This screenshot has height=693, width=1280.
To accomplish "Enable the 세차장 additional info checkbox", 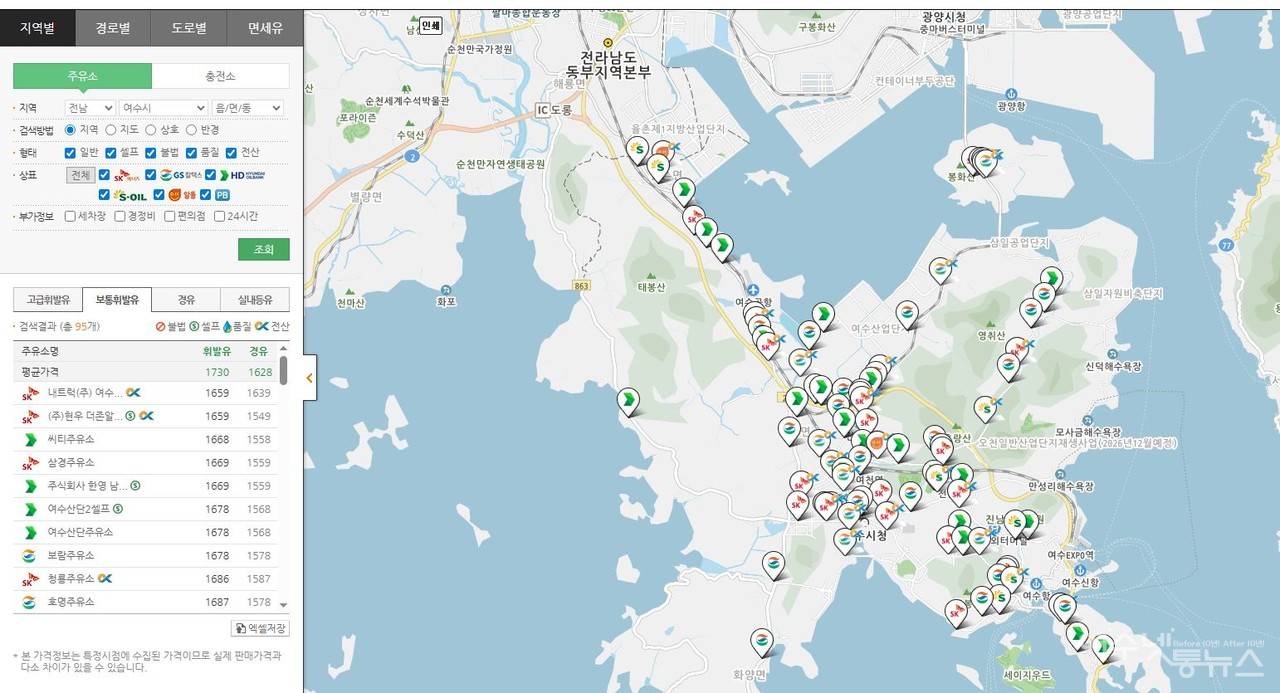I will click(x=71, y=216).
